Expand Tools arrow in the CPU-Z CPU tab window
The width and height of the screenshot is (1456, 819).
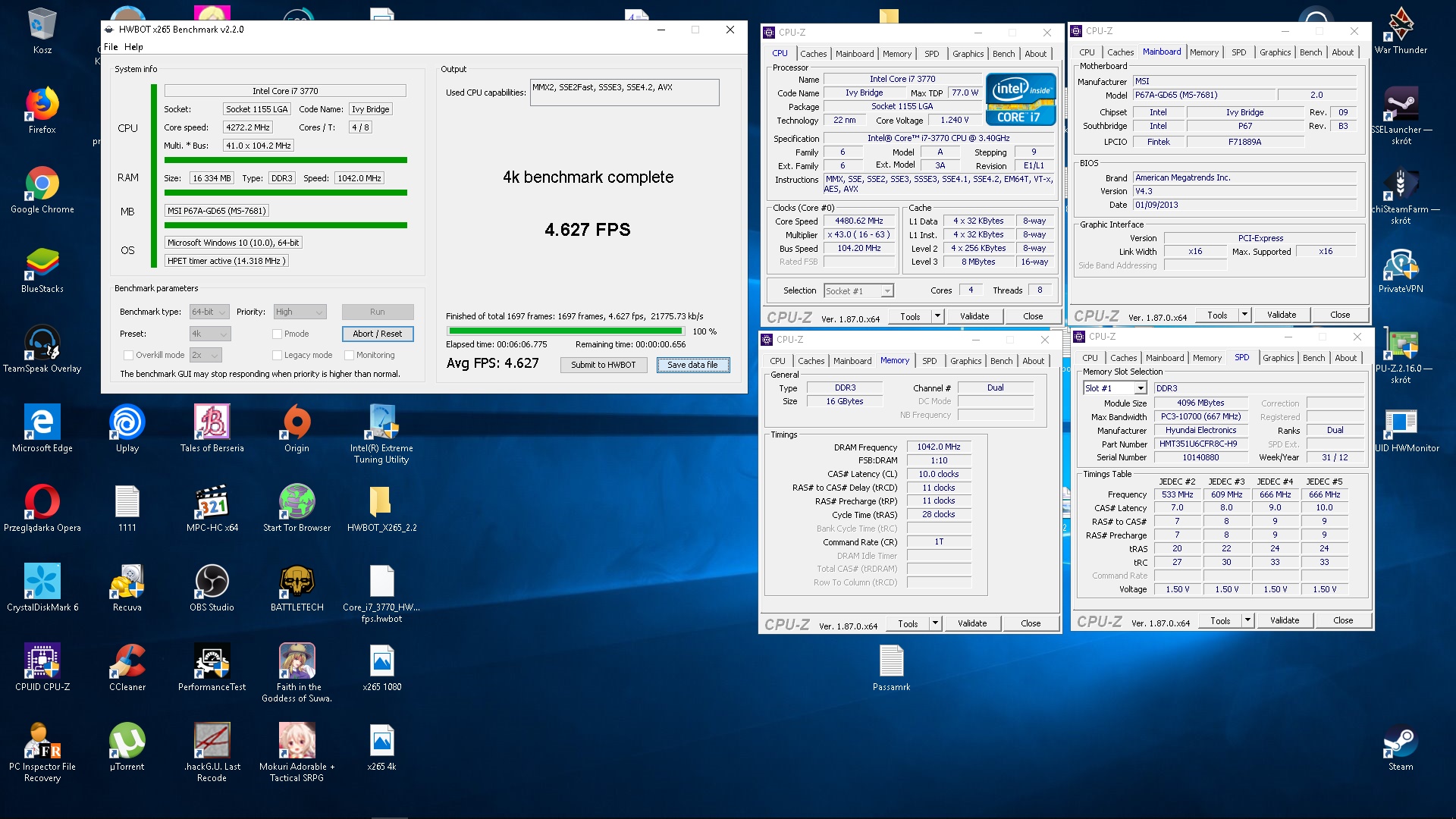tap(937, 317)
